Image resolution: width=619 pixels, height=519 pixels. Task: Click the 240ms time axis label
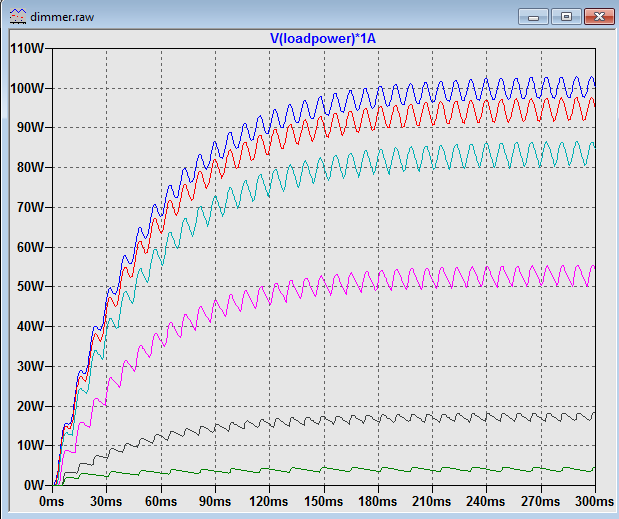486,501
